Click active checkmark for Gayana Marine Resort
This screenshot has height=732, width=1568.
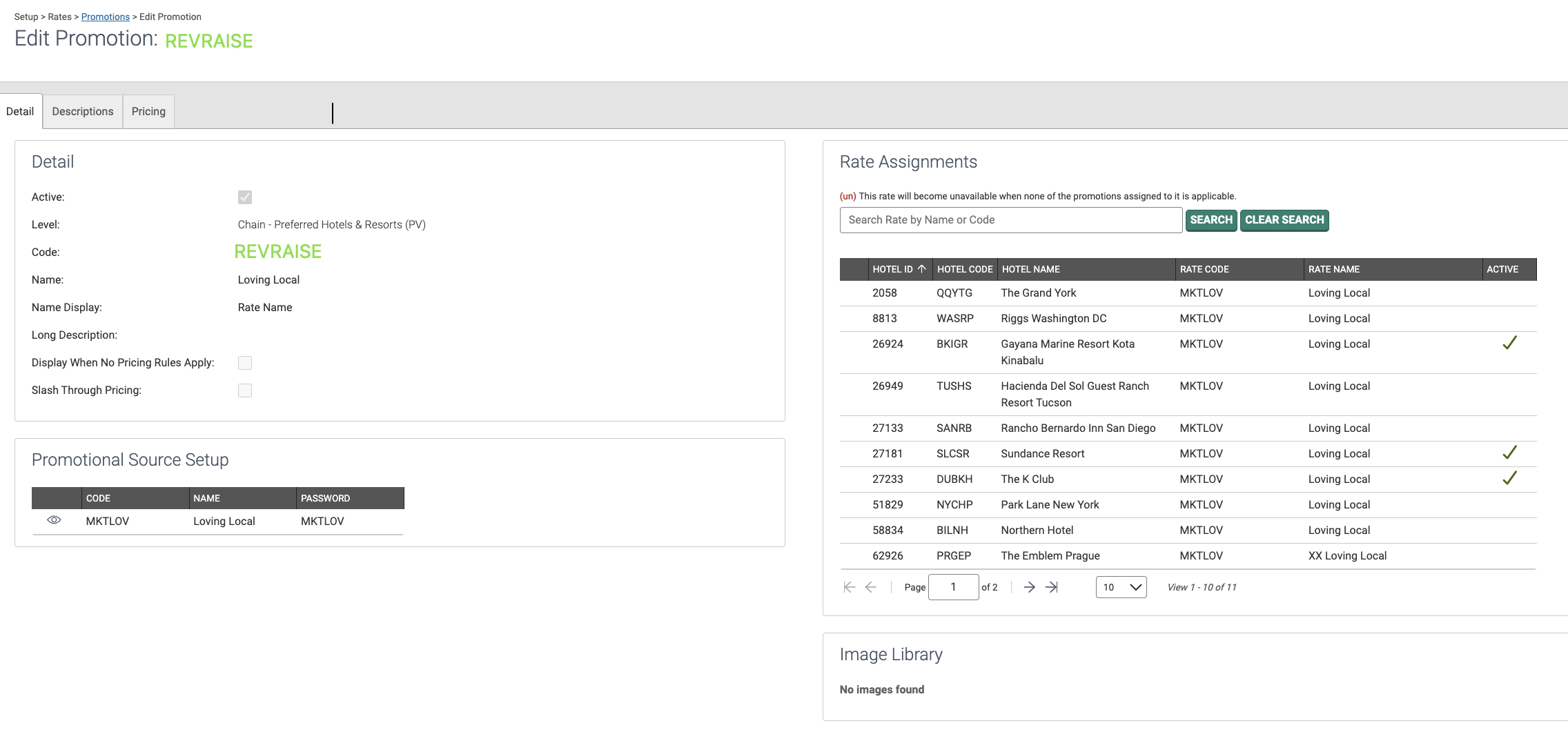click(x=1509, y=343)
